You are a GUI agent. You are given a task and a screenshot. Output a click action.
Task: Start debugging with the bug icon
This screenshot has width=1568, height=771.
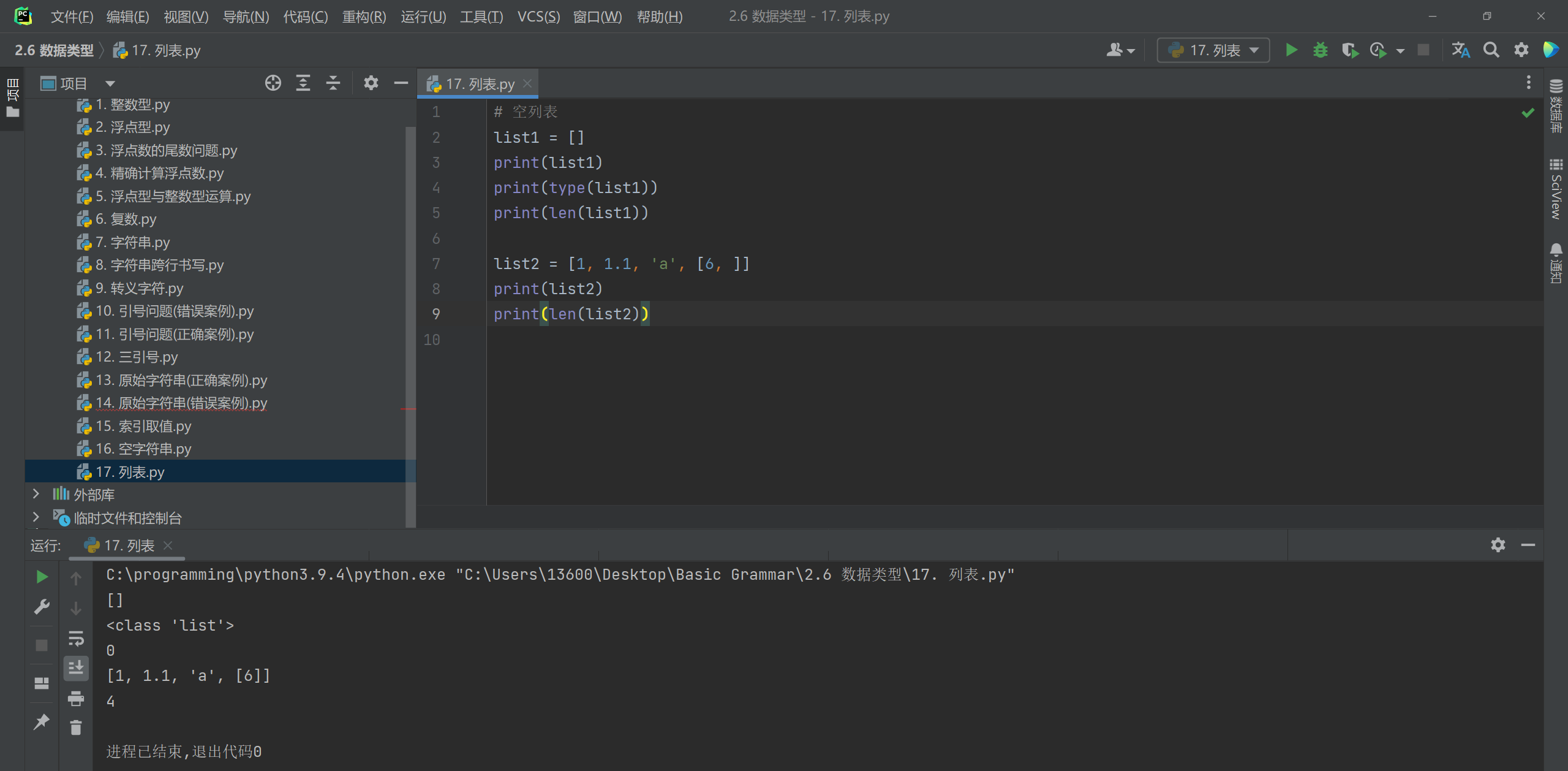tap(1320, 50)
